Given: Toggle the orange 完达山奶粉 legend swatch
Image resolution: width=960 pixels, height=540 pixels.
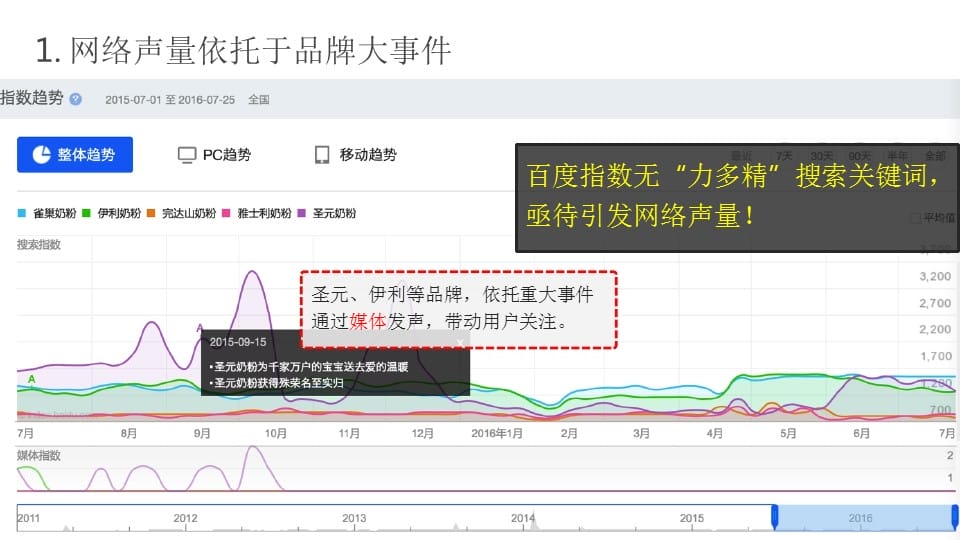Looking at the screenshot, I should point(151,213).
